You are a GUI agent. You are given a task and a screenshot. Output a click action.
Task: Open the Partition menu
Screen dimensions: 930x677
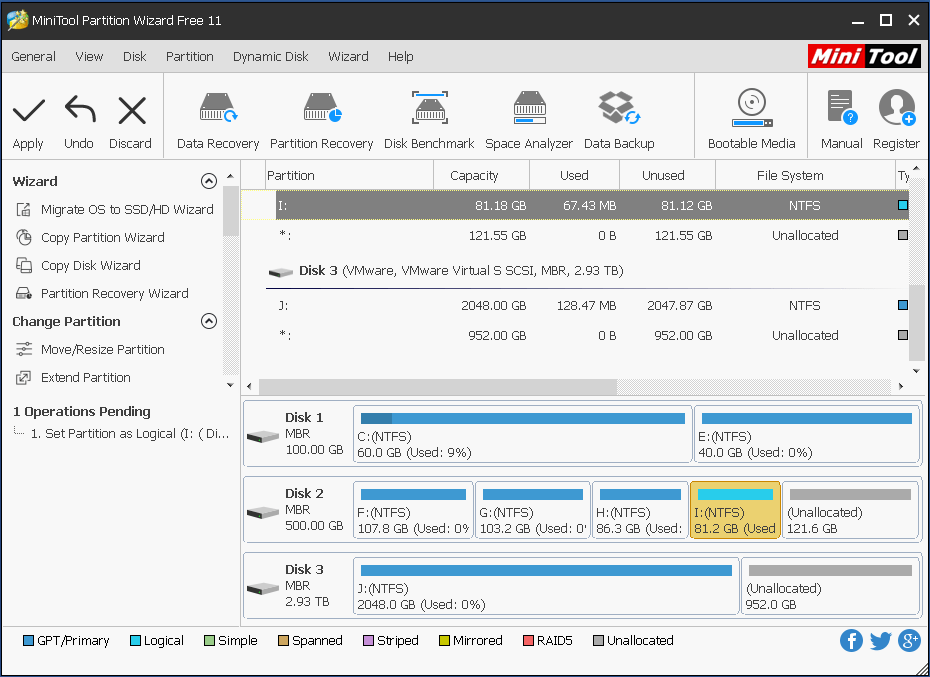pos(189,57)
